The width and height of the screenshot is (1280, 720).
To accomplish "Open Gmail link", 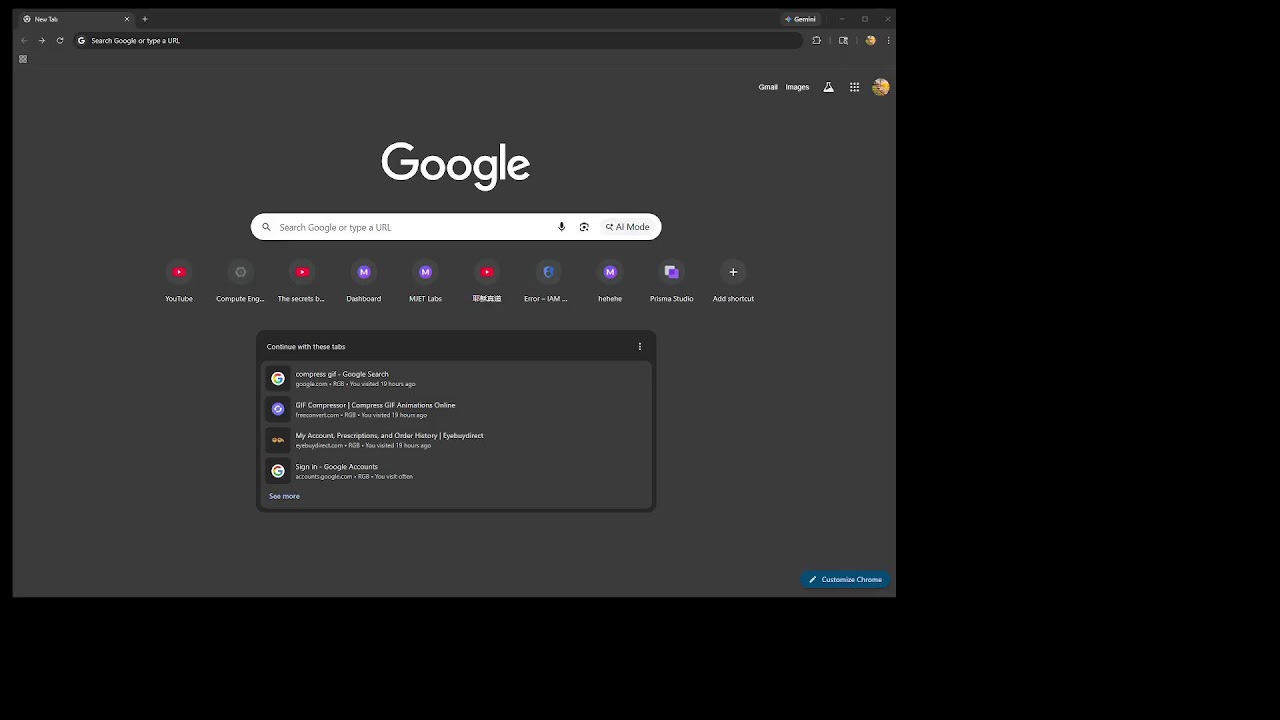I will [x=768, y=87].
